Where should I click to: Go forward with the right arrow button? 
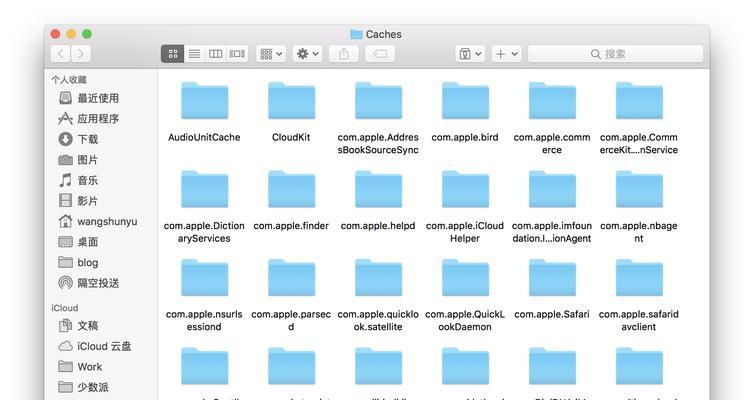81,54
